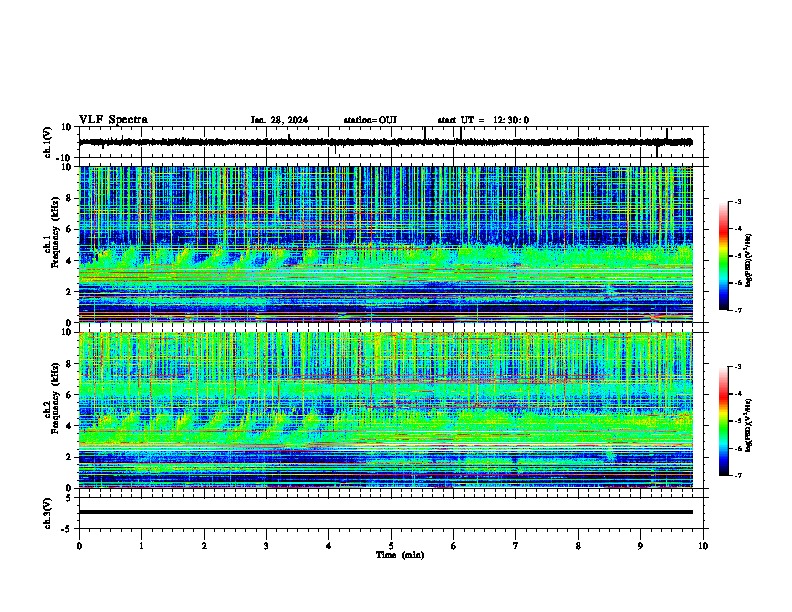The image size is (792, 612).
Task: Click the -7 value on ch.1 colorbar
Action: 738,310
